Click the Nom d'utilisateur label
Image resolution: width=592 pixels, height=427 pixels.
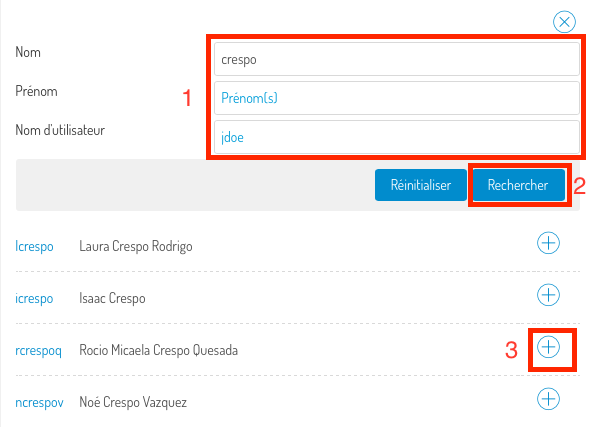click(60, 130)
